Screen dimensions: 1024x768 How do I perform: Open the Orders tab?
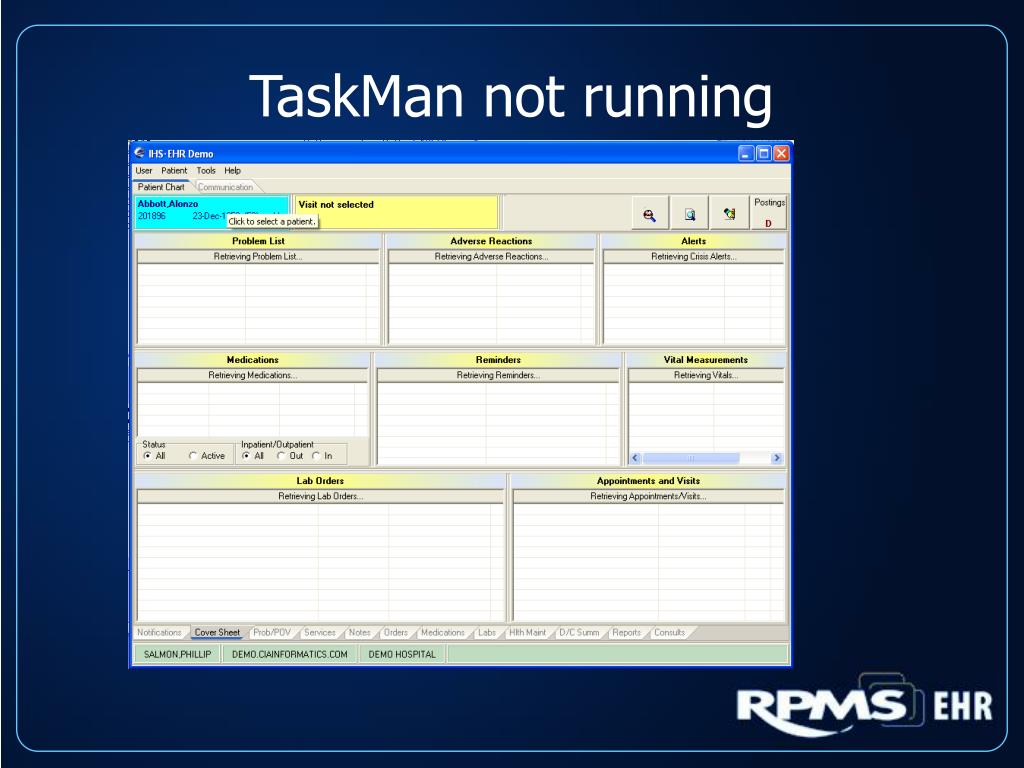[396, 632]
